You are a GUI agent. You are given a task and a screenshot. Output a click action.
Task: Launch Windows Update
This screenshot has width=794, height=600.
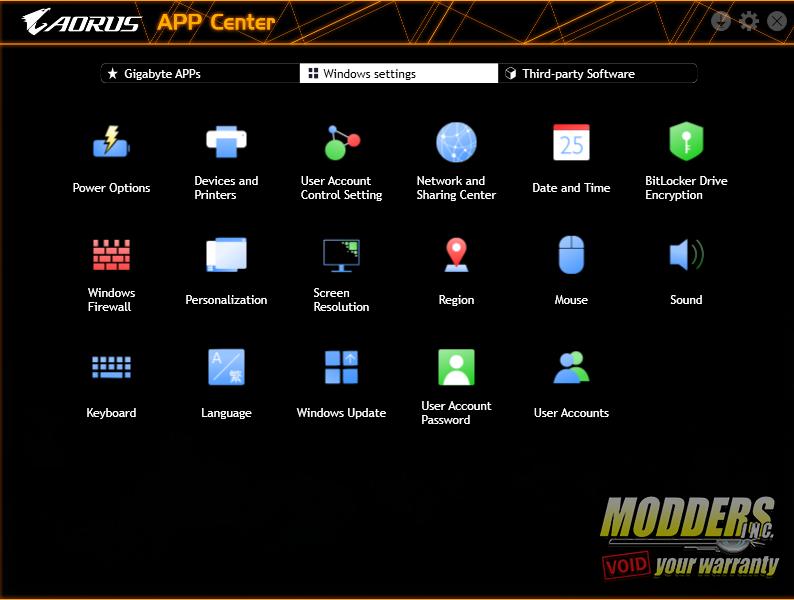(341, 368)
